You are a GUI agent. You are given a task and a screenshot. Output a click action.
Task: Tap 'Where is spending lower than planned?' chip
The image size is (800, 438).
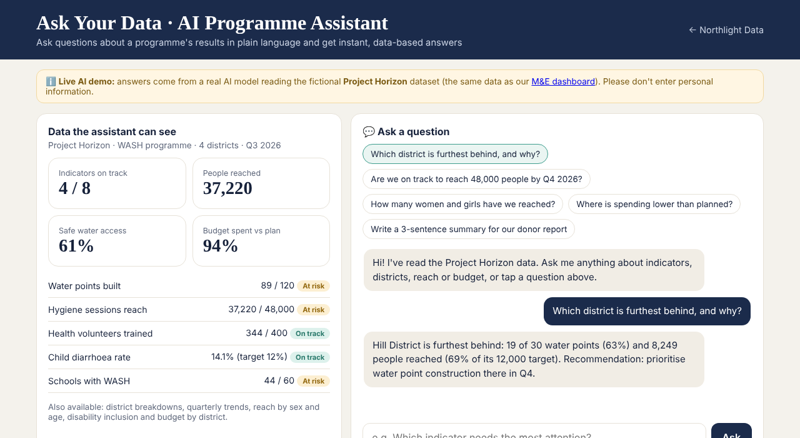tap(654, 204)
